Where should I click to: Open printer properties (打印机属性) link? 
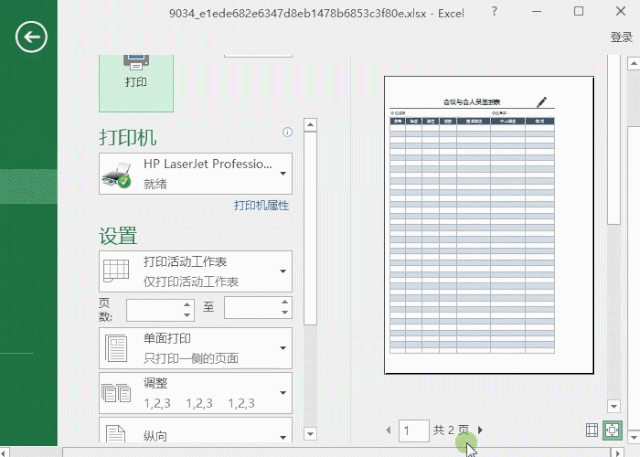261,205
